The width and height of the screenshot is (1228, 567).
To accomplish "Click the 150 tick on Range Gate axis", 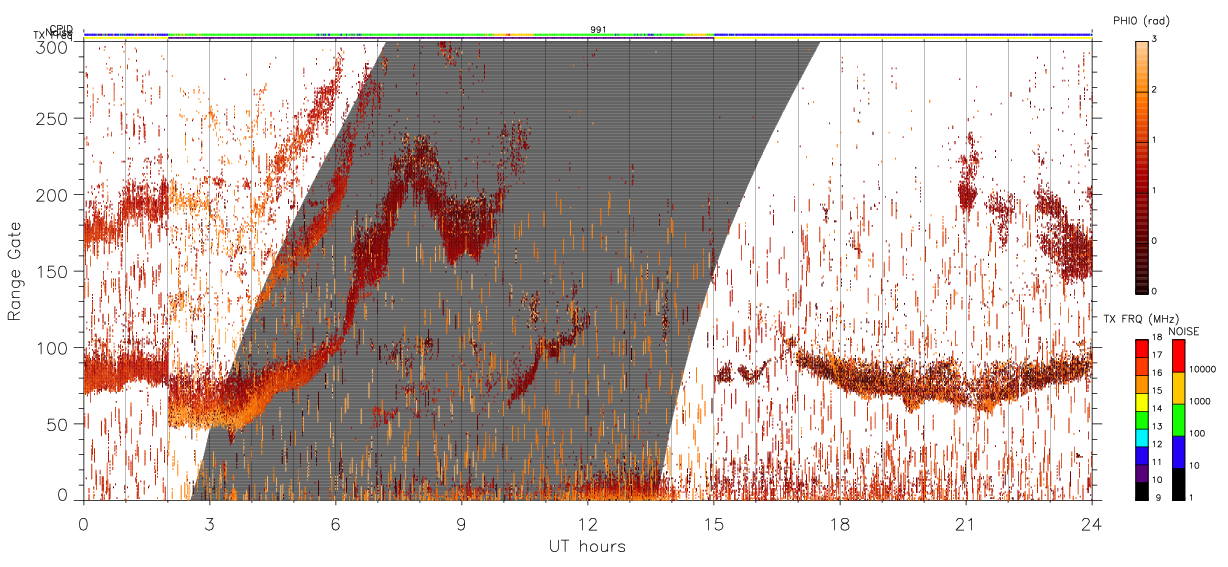I will [53, 271].
